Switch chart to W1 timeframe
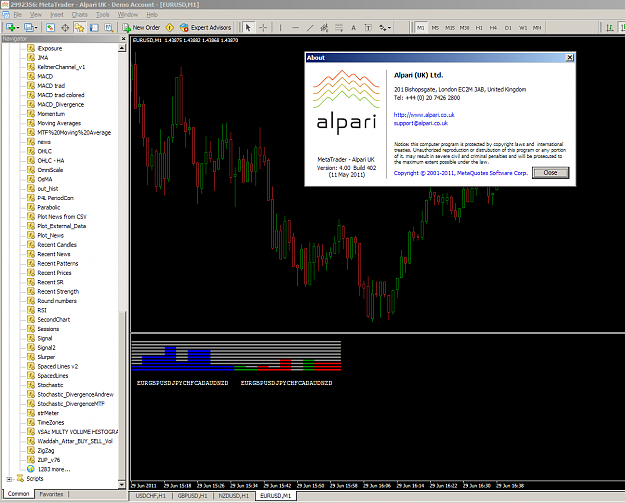This screenshot has width=625, height=503. pyautogui.click(x=523, y=28)
